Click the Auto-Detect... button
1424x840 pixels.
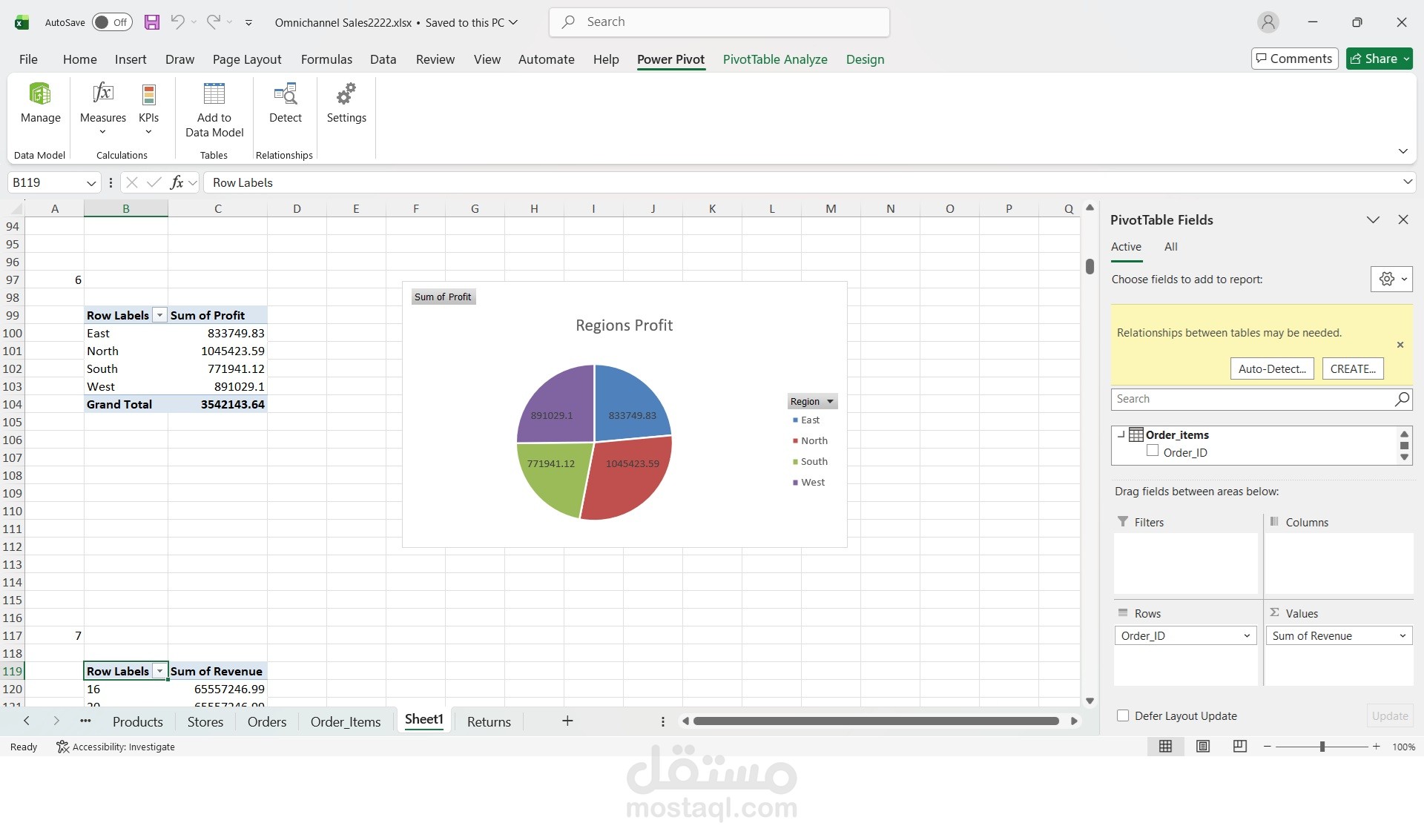pos(1272,369)
